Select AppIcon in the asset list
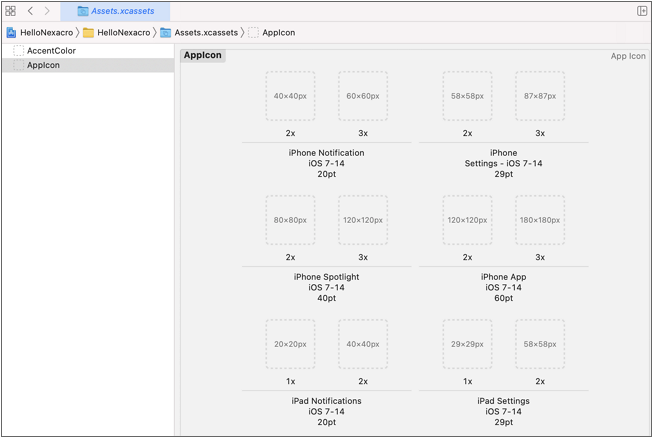The height and width of the screenshot is (437, 652). coord(43,65)
